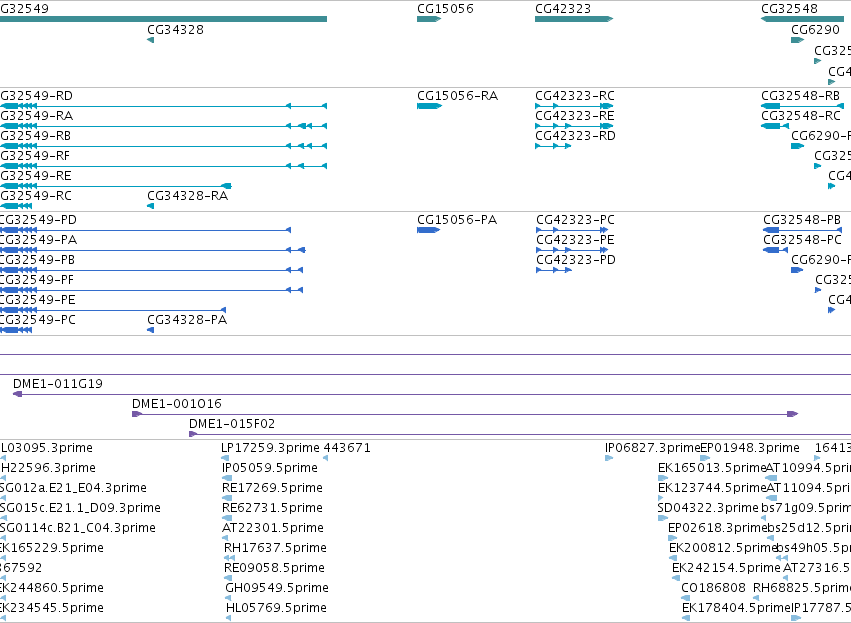
Task: Select BAC clone DME1-011G19 label
Action: 58,384
